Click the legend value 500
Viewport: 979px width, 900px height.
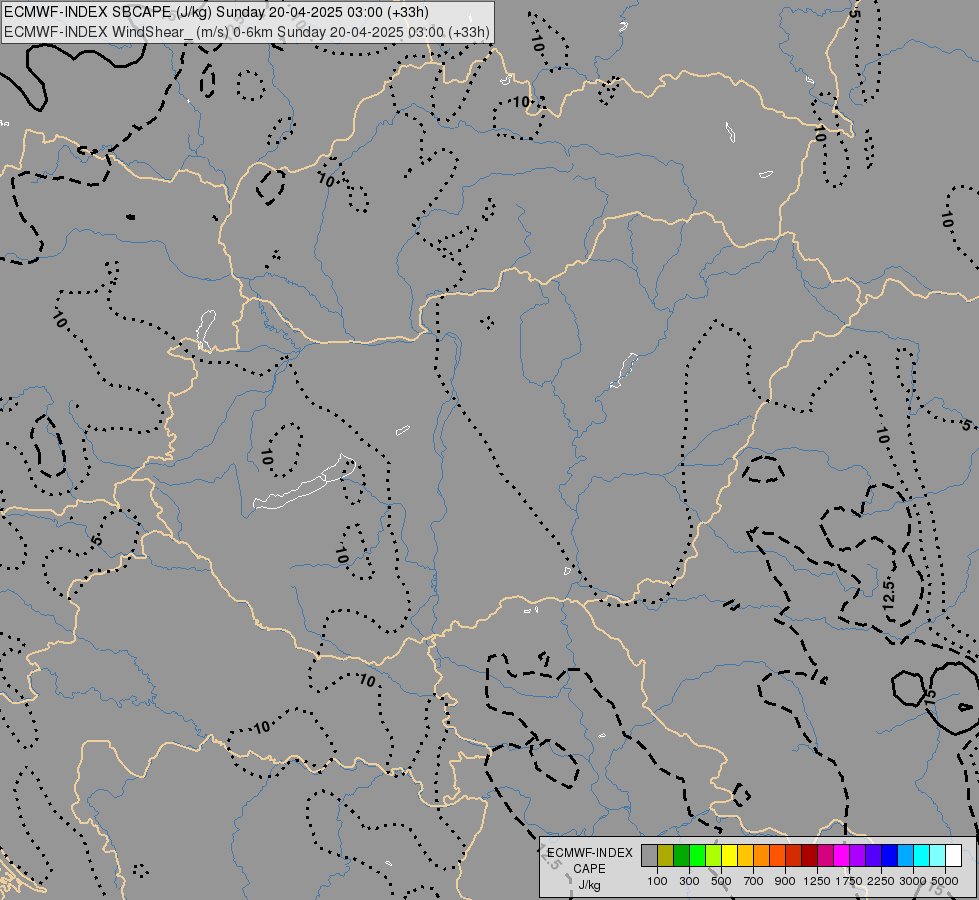pyautogui.click(x=721, y=881)
